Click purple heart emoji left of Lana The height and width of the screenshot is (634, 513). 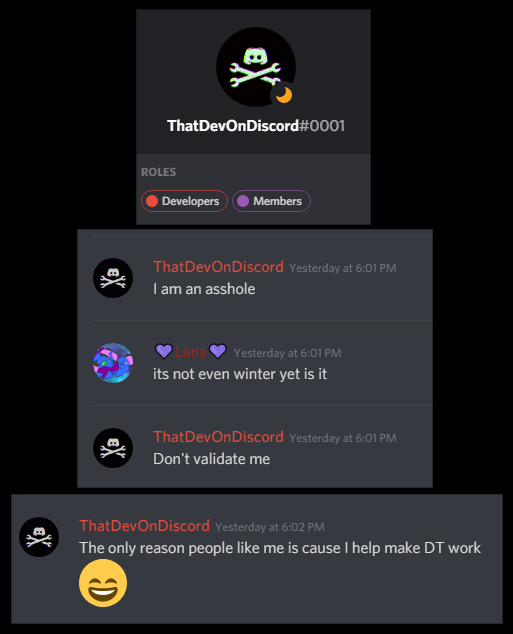164,351
